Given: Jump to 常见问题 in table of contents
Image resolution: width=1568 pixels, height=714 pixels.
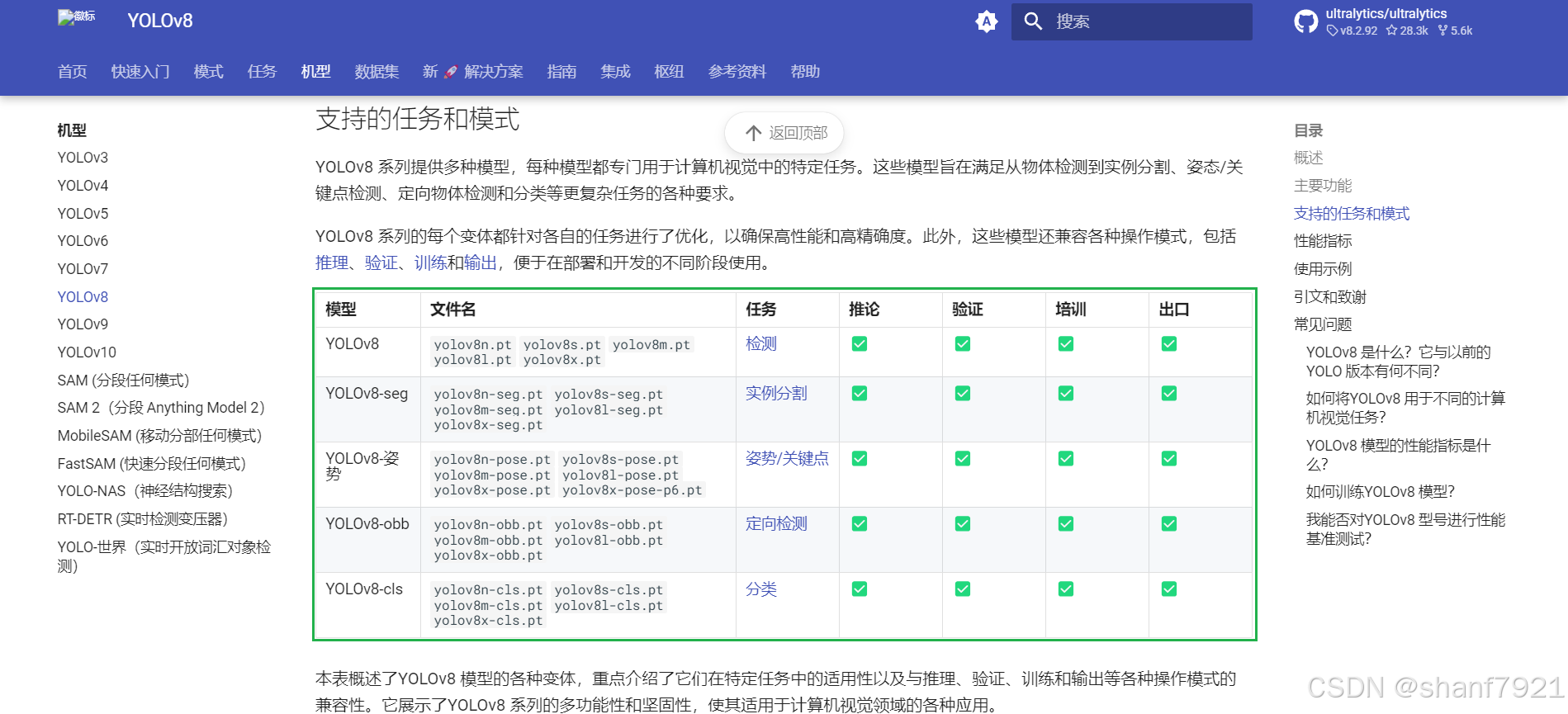Looking at the screenshot, I should pyautogui.click(x=1323, y=324).
